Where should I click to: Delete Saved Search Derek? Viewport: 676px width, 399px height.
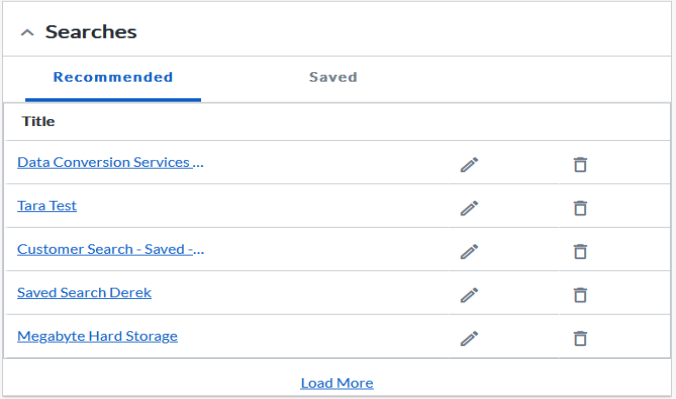pyautogui.click(x=580, y=295)
